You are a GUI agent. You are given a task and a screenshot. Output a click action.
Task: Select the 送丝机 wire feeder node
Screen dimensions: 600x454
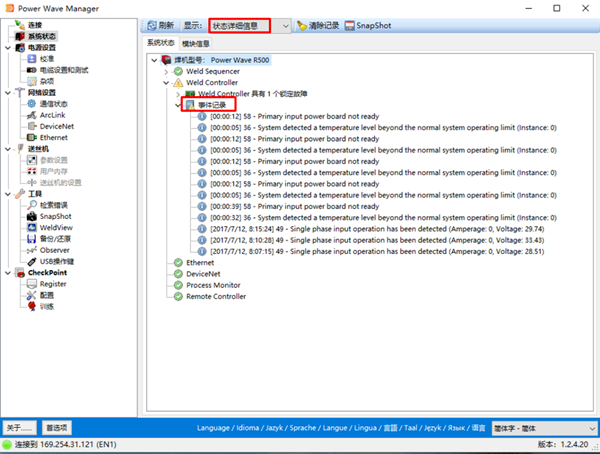pyautogui.click(x=38, y=149)
